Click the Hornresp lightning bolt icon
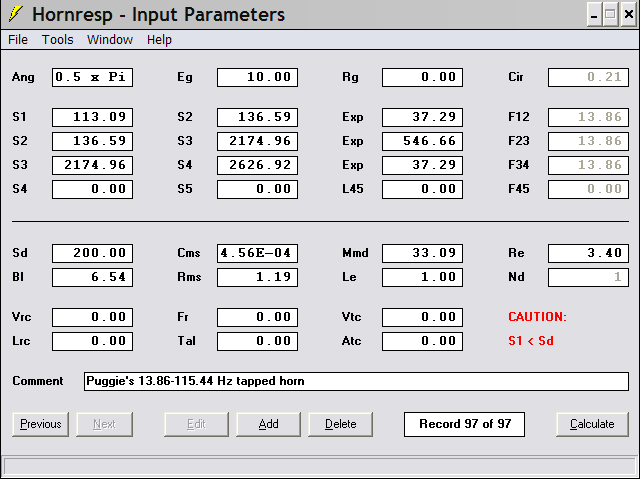The width and height of the screenshot is (640, 479). [15, 14]
